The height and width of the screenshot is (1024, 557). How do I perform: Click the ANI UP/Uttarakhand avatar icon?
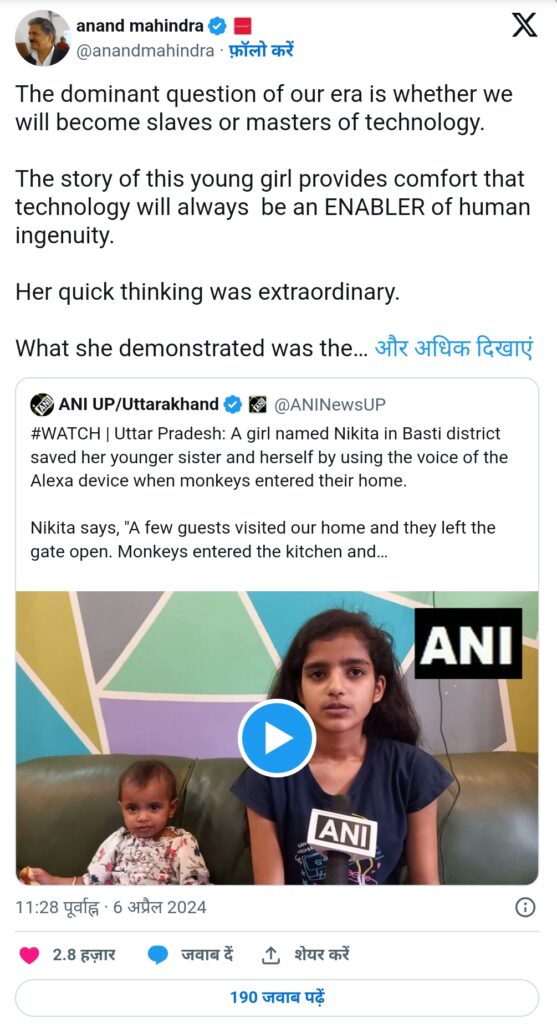click(x=42, y=405)
